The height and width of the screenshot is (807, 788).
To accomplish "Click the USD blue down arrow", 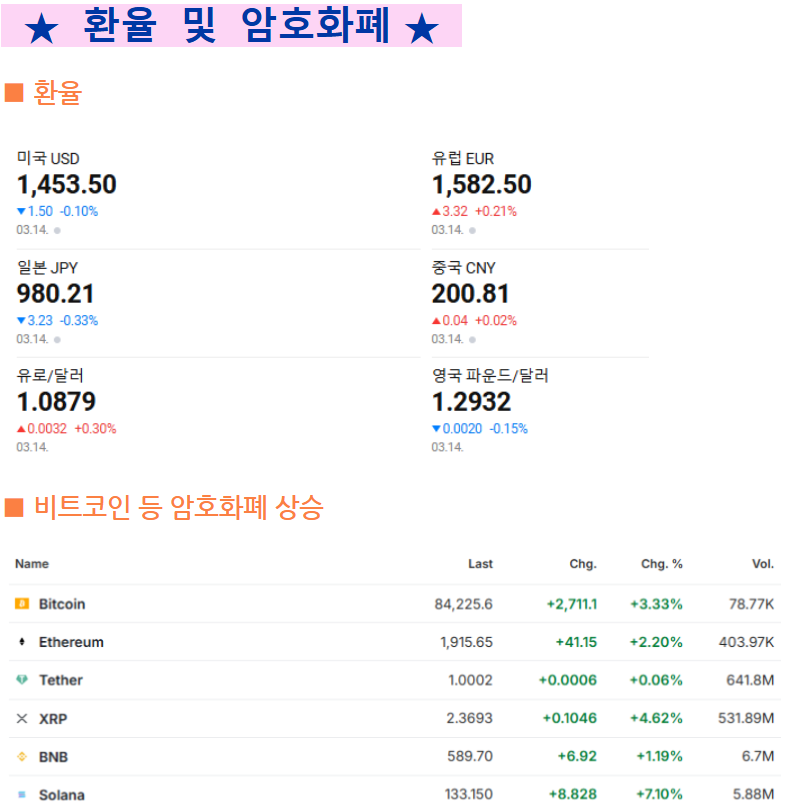I will (21, 211).
